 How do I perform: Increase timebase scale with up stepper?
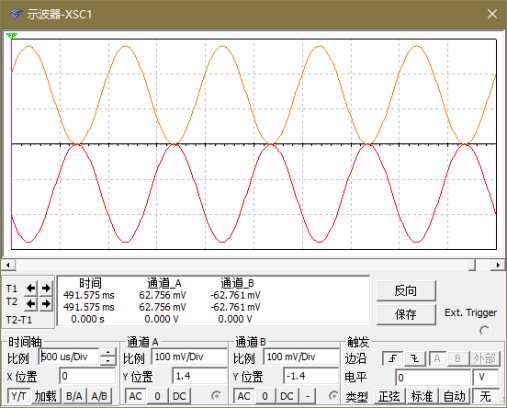(108, 353)
